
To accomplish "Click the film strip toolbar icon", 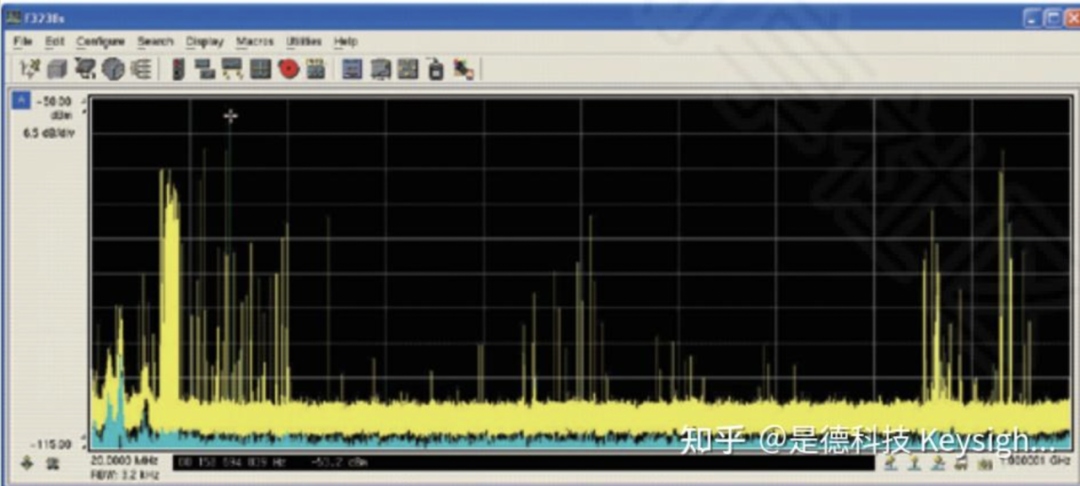I will point(315,69).
